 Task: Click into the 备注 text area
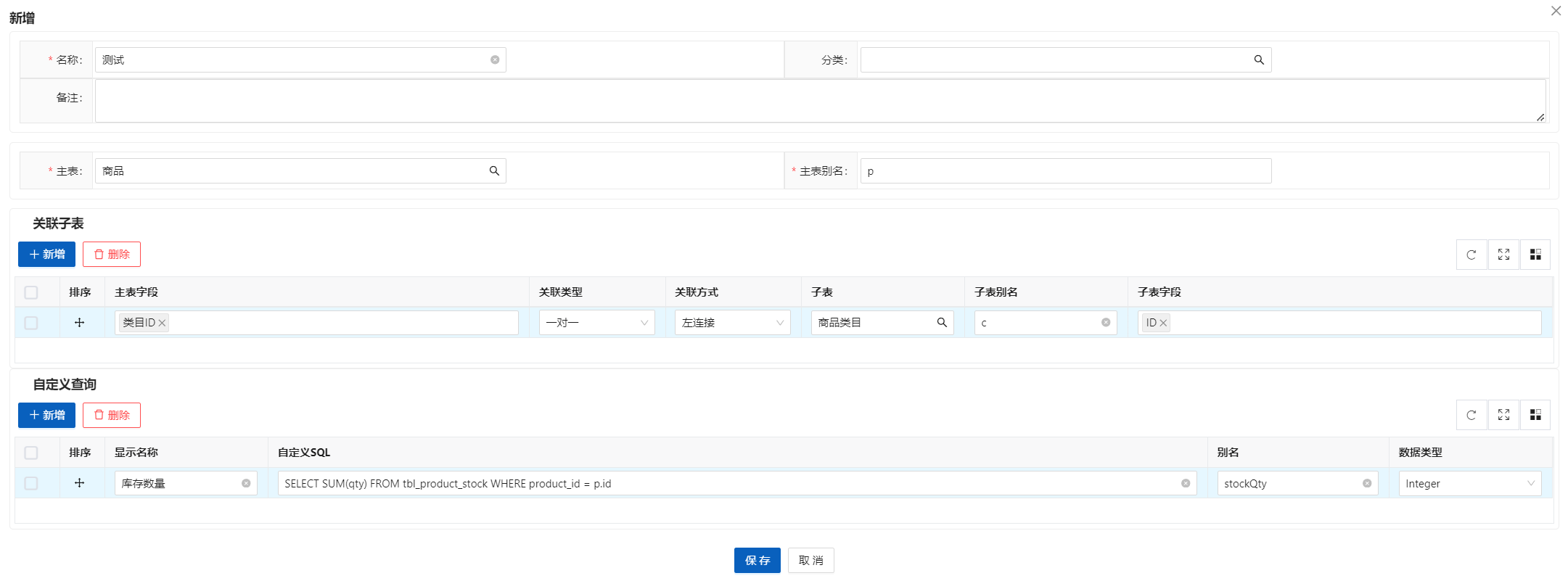820,101
